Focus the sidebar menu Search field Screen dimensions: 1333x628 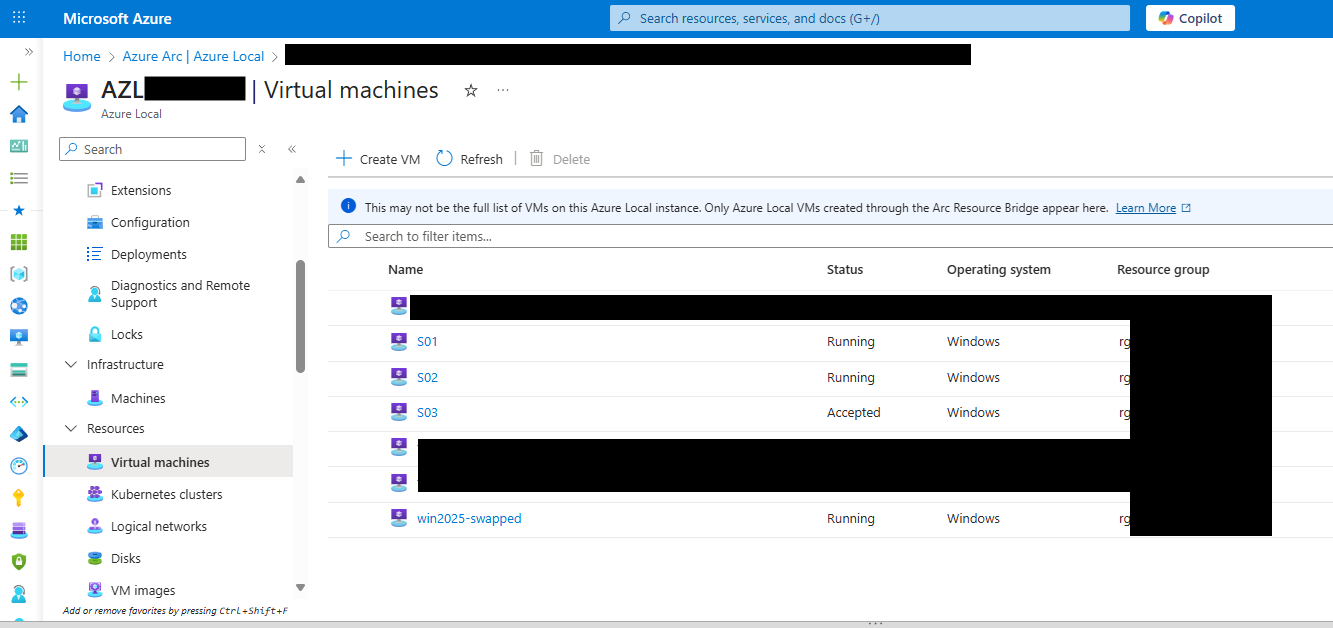(152, 149)
